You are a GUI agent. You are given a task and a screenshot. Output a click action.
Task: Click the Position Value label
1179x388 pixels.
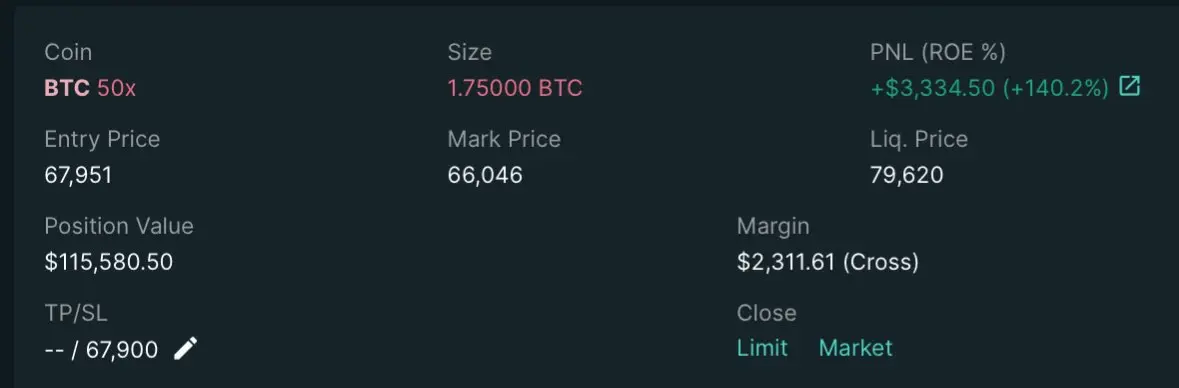[119, 226]
